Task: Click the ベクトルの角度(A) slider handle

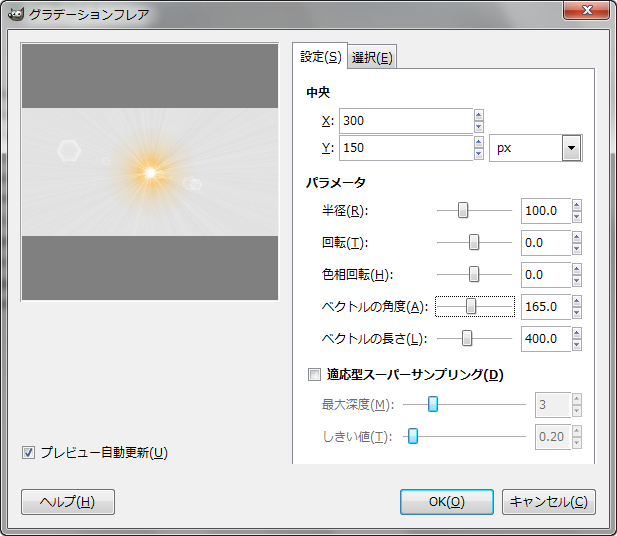Action: point(471,306)
